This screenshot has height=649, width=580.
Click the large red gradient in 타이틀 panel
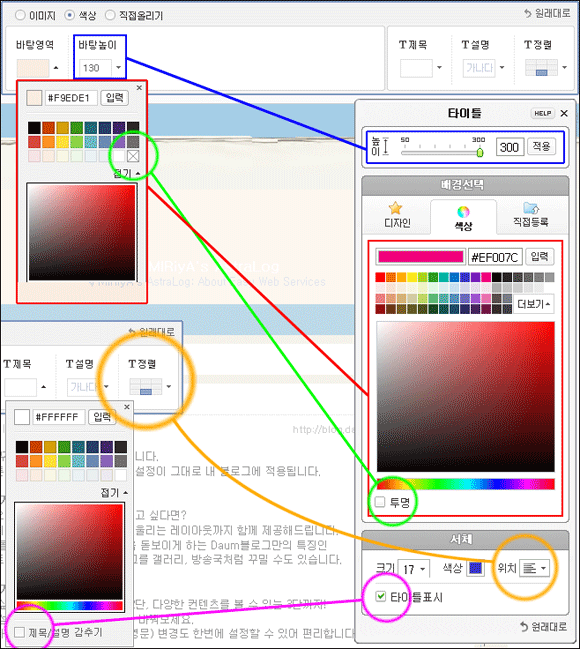pos(465,397)
